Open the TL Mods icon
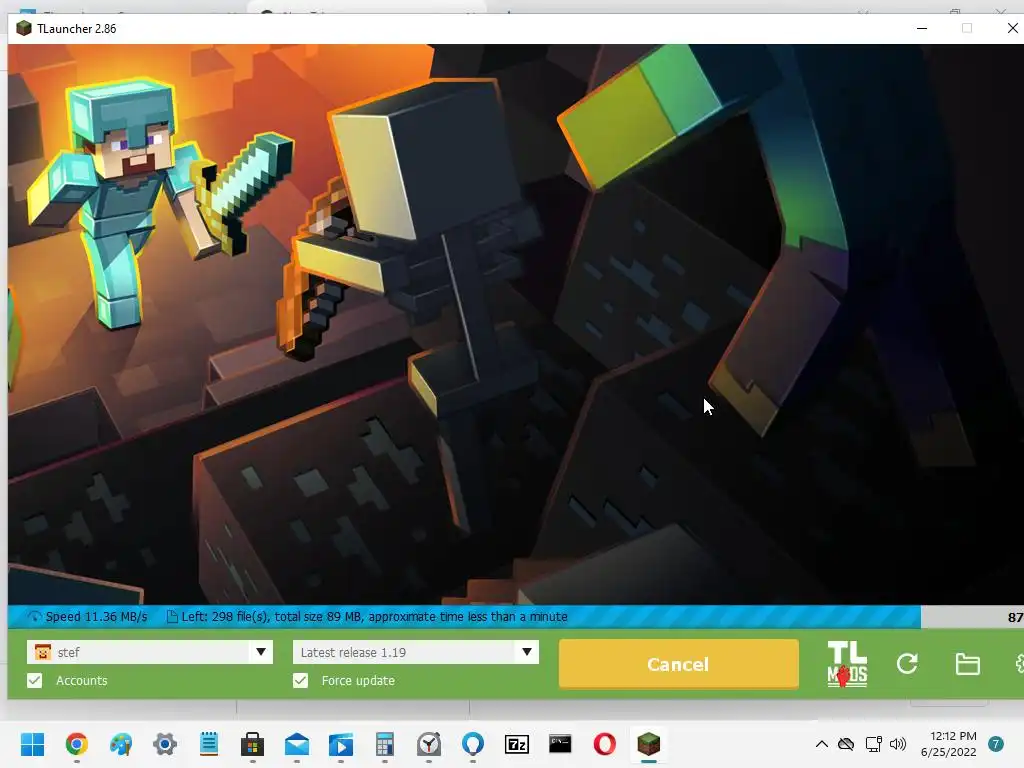 tap(847, 664)
